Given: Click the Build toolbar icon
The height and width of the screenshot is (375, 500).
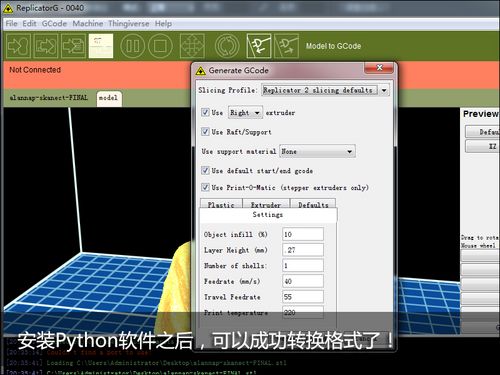Looking at the screenshot, I should coord(19,46).
